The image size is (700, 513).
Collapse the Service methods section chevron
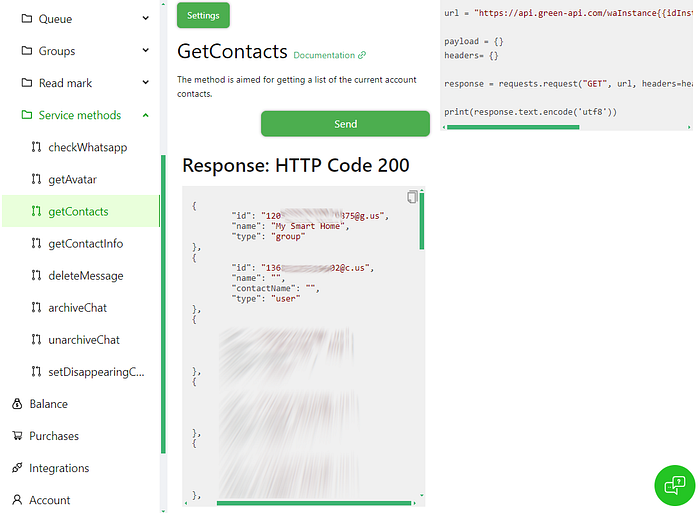146,115
